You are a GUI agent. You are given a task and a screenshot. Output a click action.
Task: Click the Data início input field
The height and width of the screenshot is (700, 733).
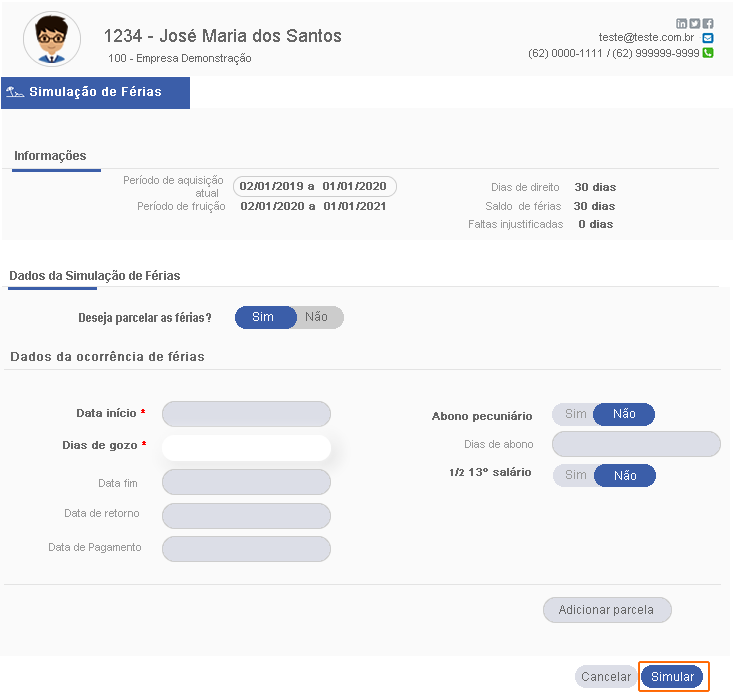coord(246,414)
